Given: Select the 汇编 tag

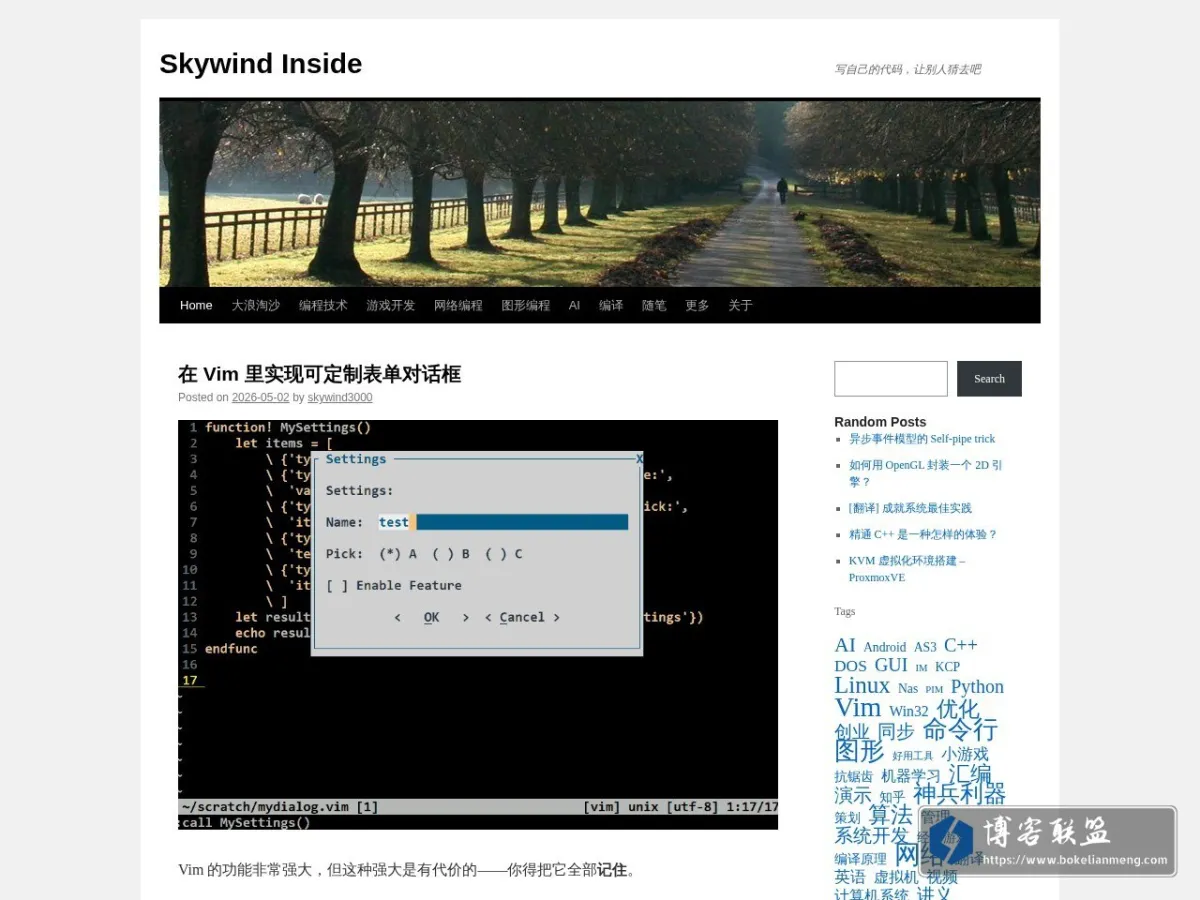Looking at the screenshot, I should click(x=970, y=774).
